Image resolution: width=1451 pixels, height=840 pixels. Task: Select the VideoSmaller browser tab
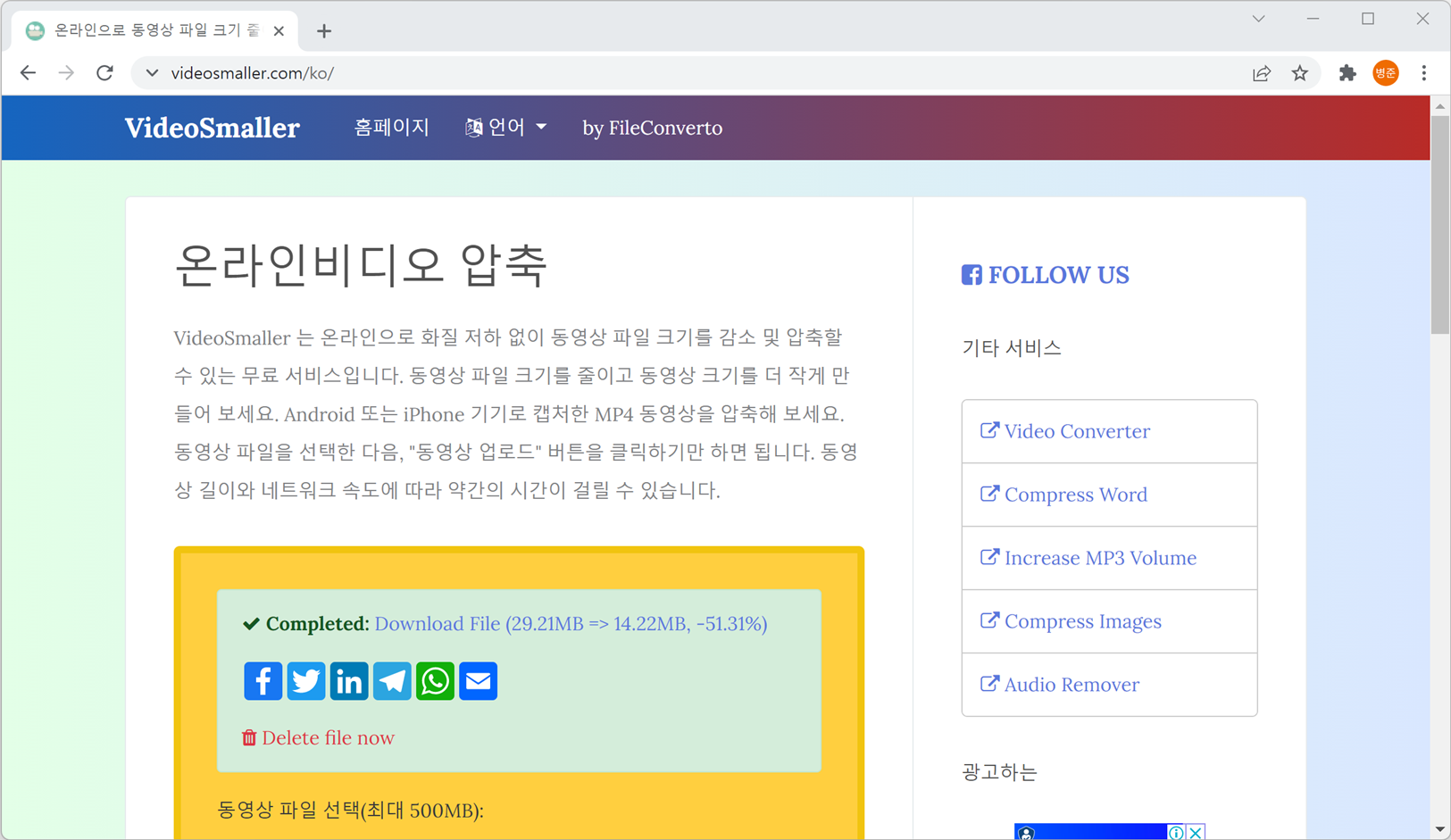click(x=156, y=31)
